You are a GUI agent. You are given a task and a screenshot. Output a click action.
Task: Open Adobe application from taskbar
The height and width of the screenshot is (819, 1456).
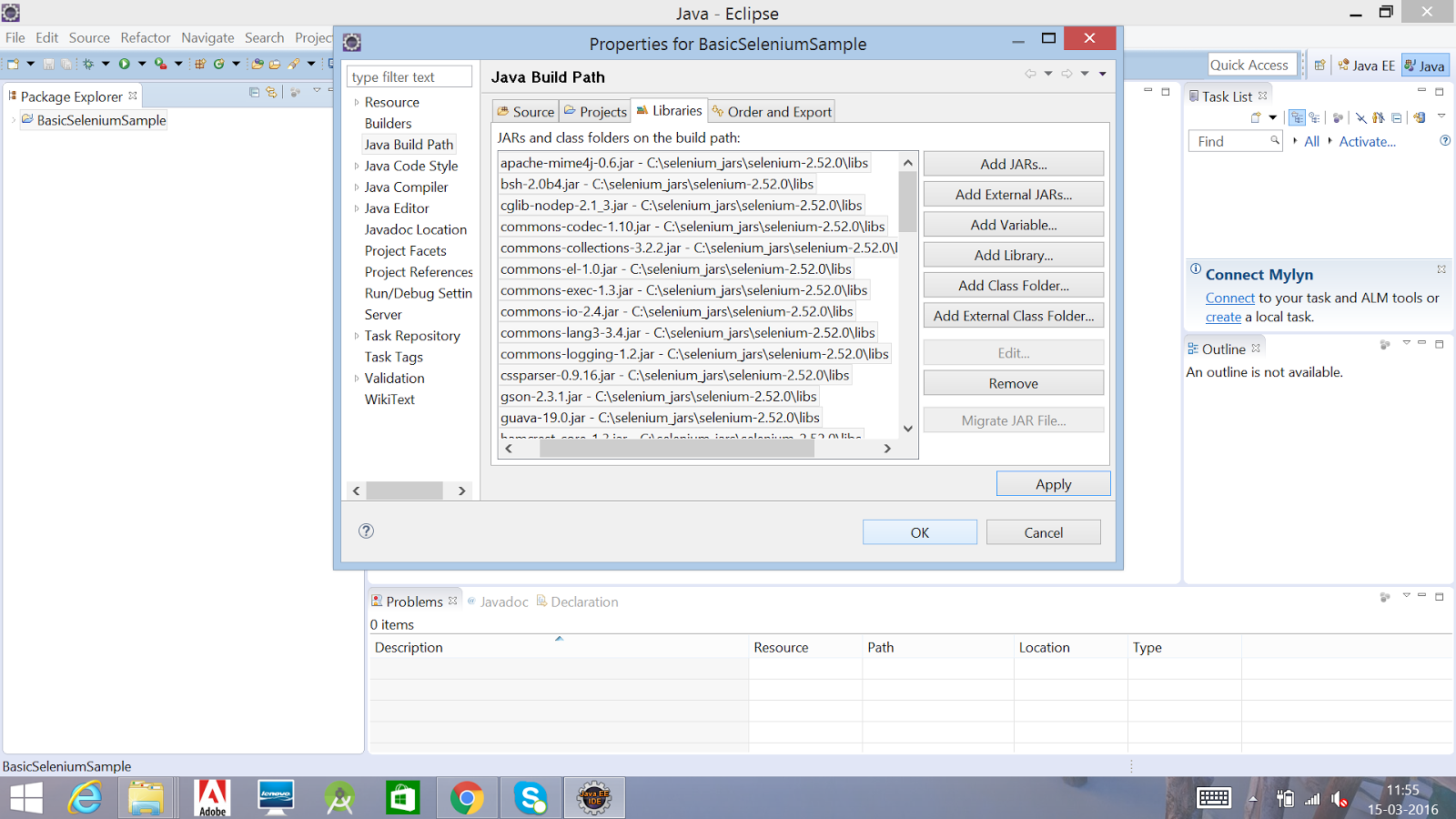click(x=212, y=798)
